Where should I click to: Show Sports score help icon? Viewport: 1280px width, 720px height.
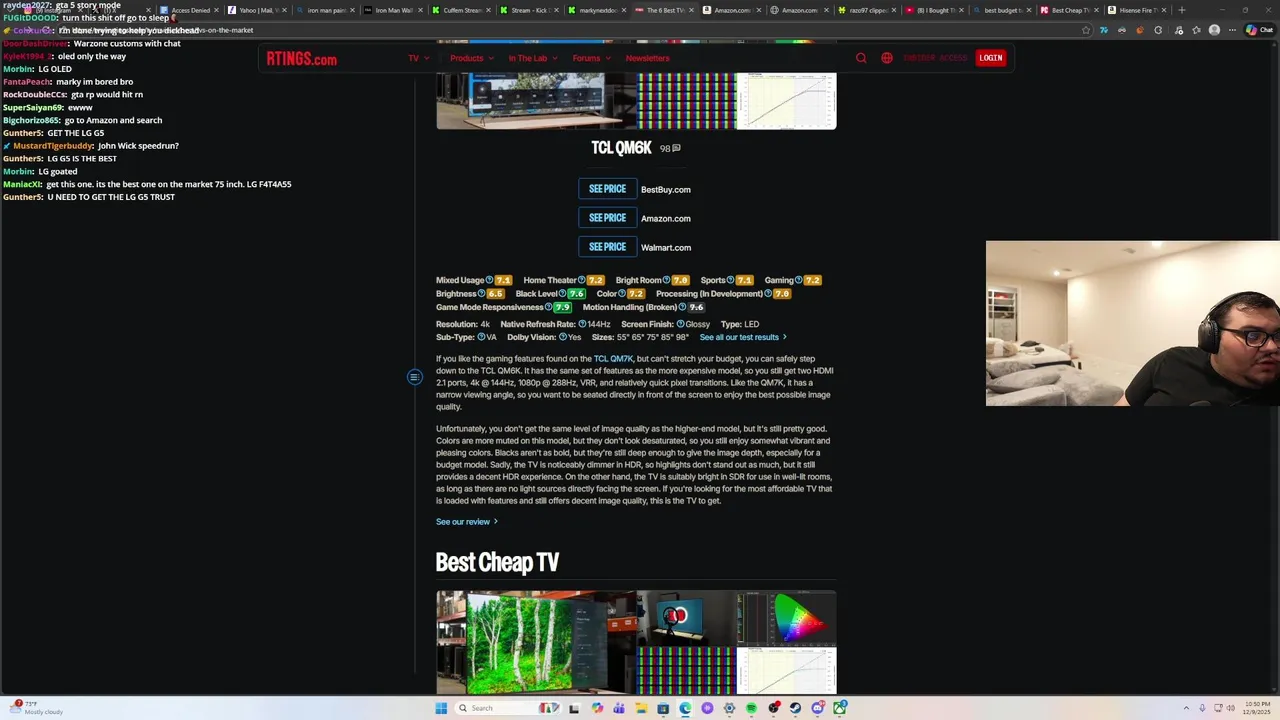tap(730, 280)
